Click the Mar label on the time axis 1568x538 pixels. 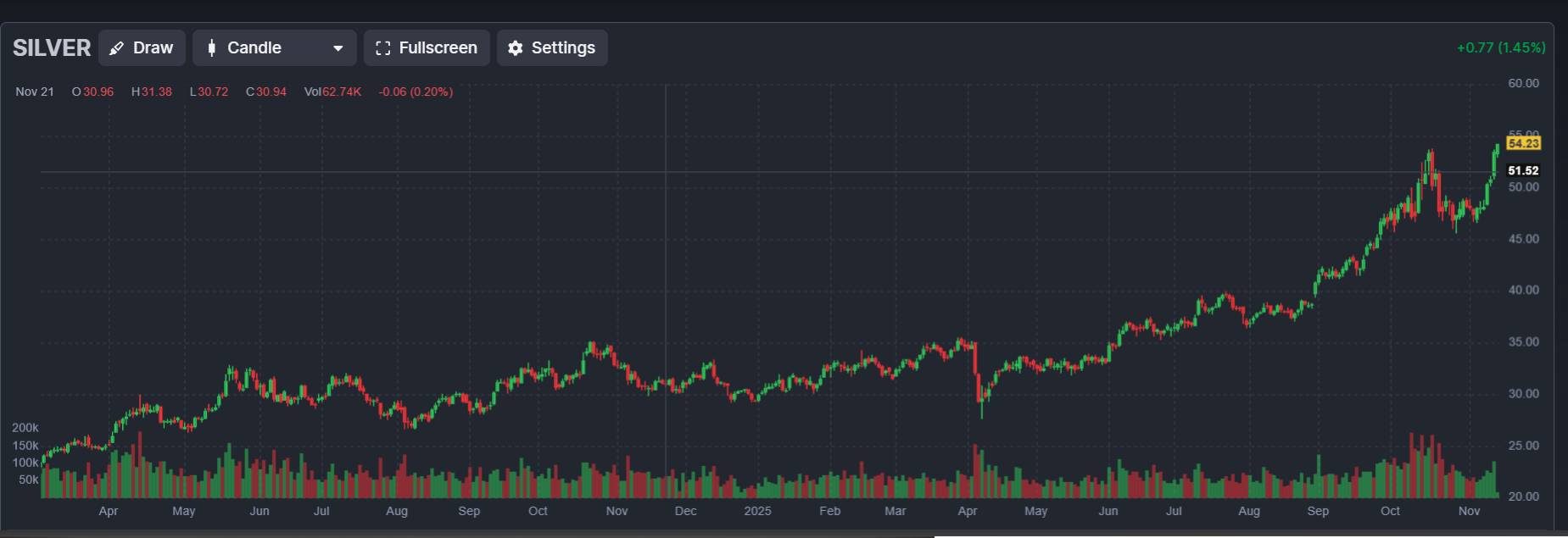click(895, 512)
